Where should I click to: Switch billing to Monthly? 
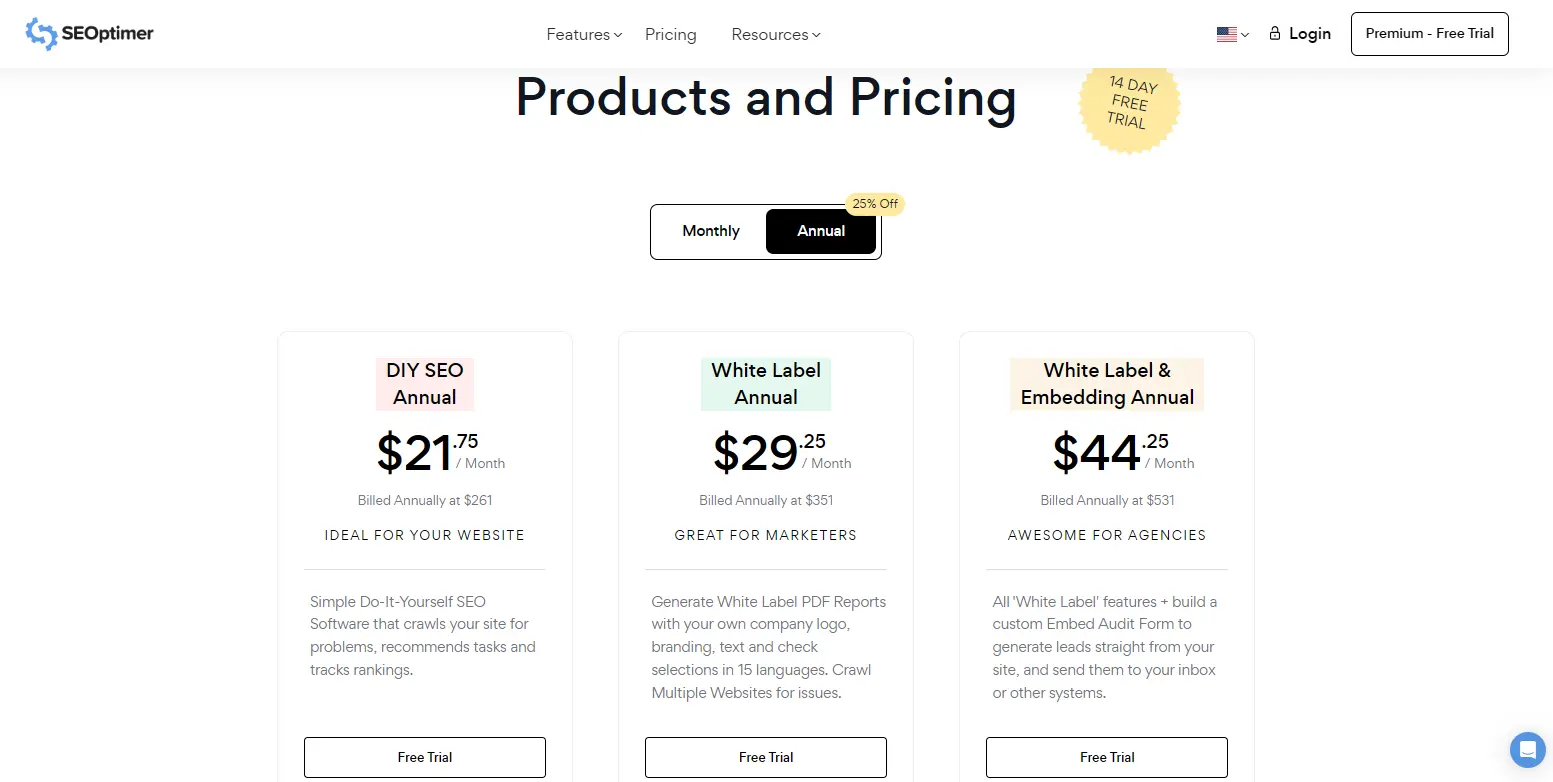coord(711,231)
